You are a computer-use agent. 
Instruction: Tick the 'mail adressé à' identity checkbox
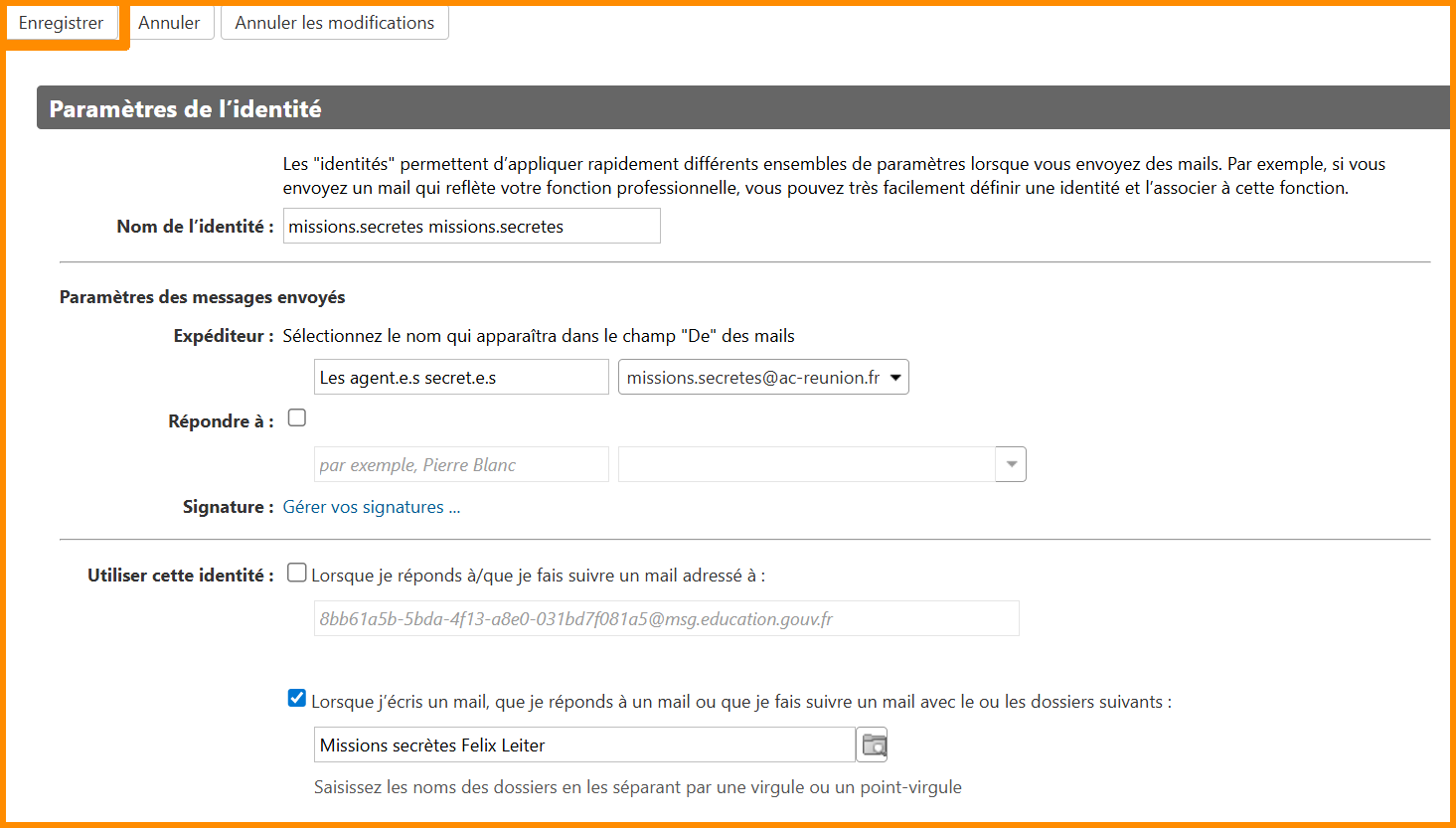(x=296, y=573)
